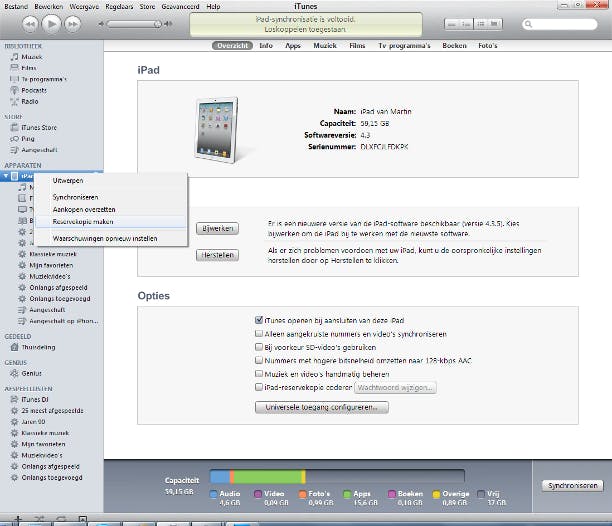Open Aangeschaft under Store

tap(39, 150)
